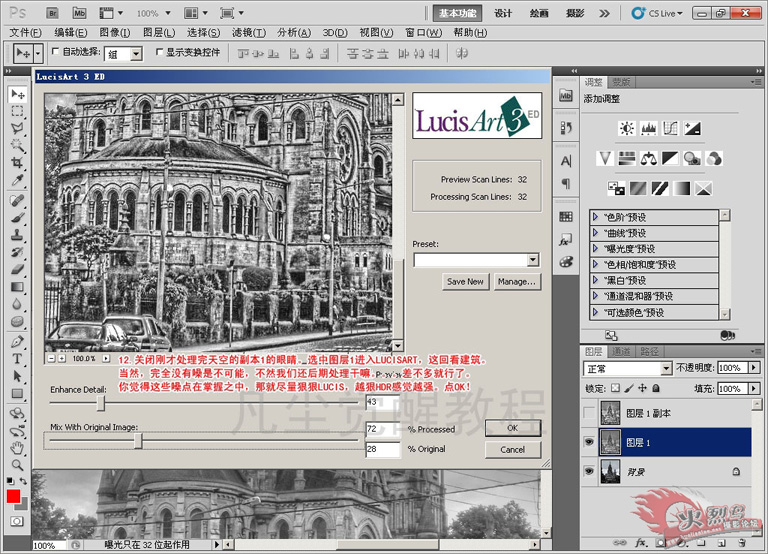Expand the "曲线"预设 list
The image size is (768, 554).
[x=595, y=233]
